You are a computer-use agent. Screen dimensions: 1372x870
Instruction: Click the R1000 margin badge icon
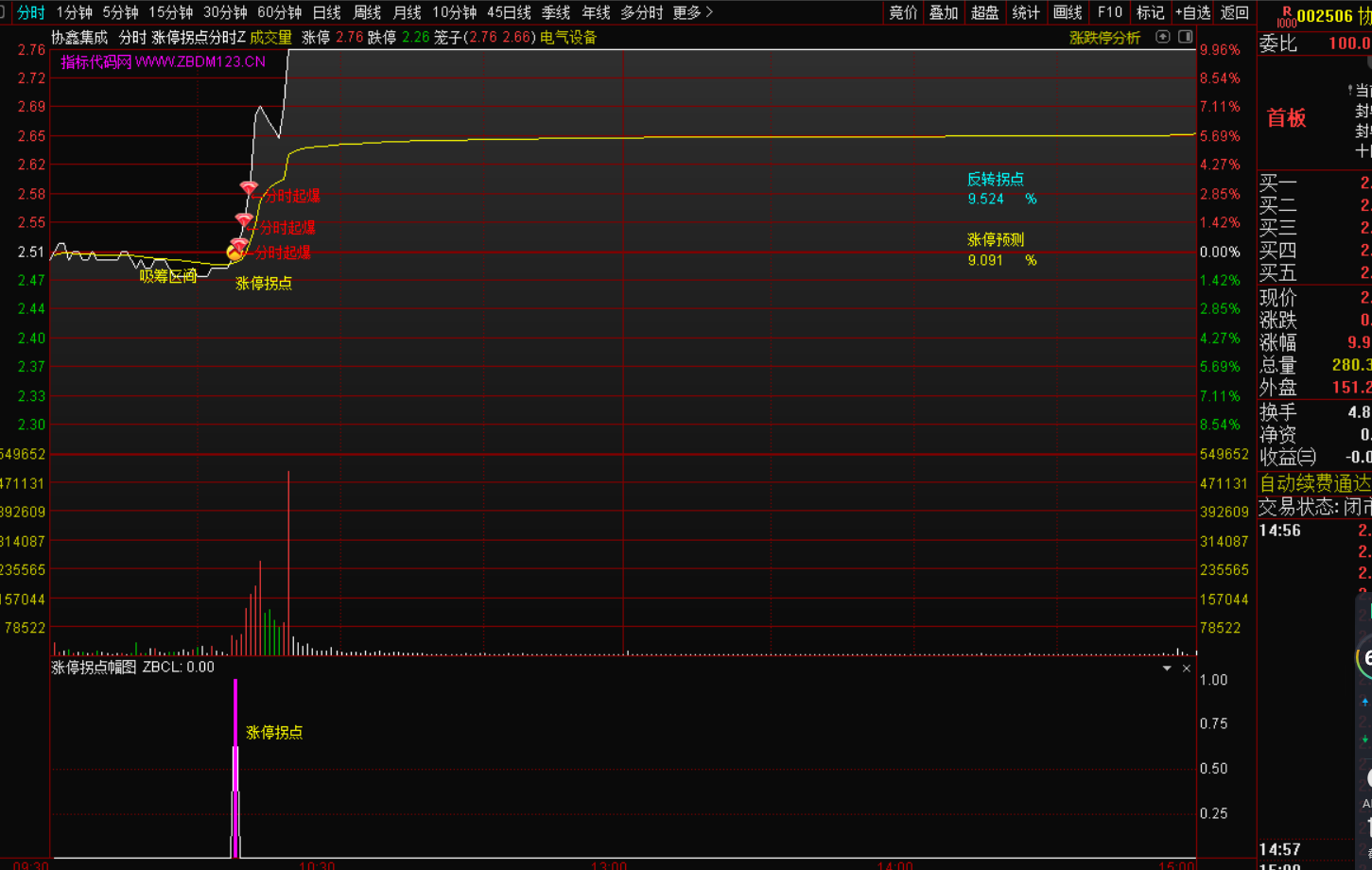[1286, 16]
